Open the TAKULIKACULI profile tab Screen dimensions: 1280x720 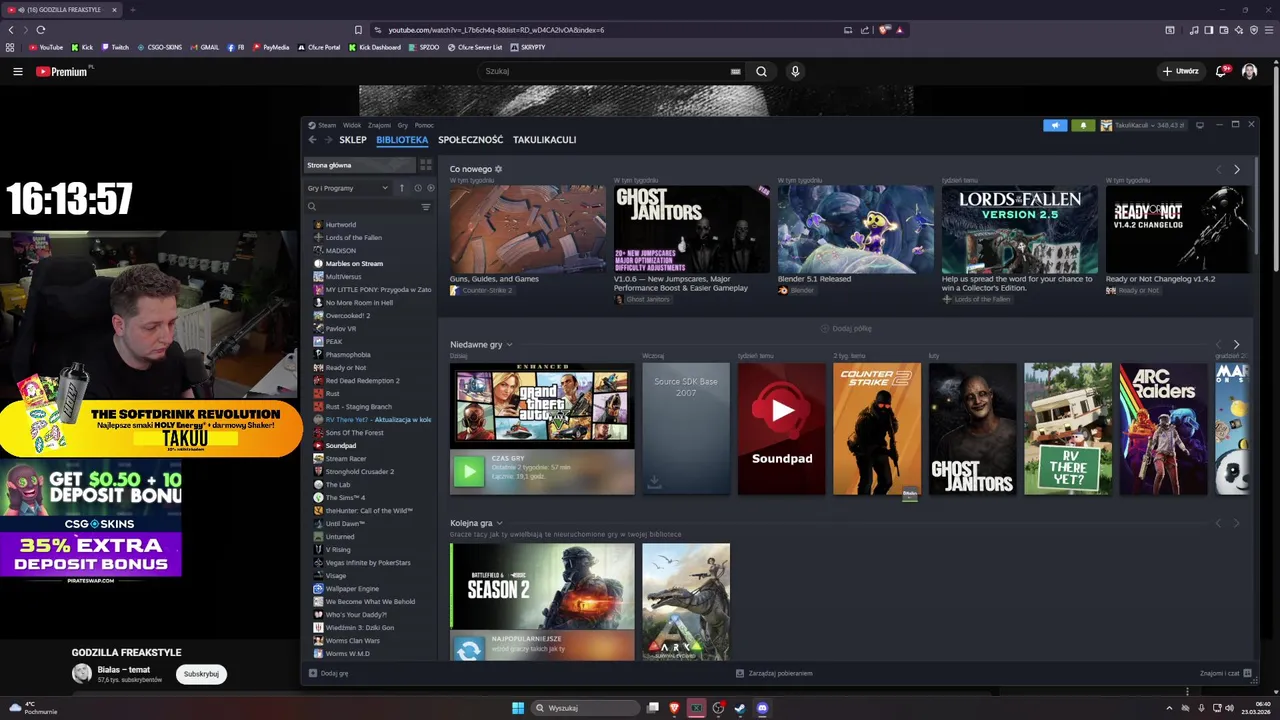point(544,140)
